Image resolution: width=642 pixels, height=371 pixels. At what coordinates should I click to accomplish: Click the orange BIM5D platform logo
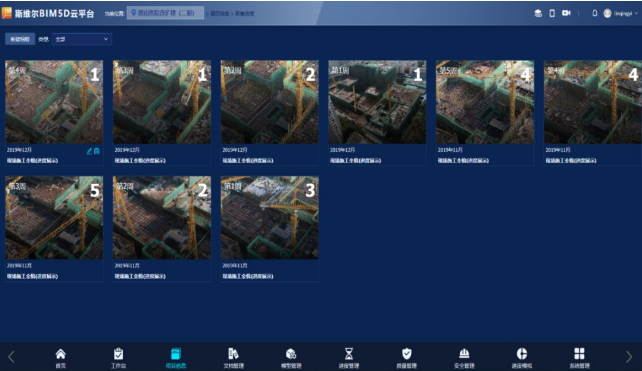click(7, 13)
